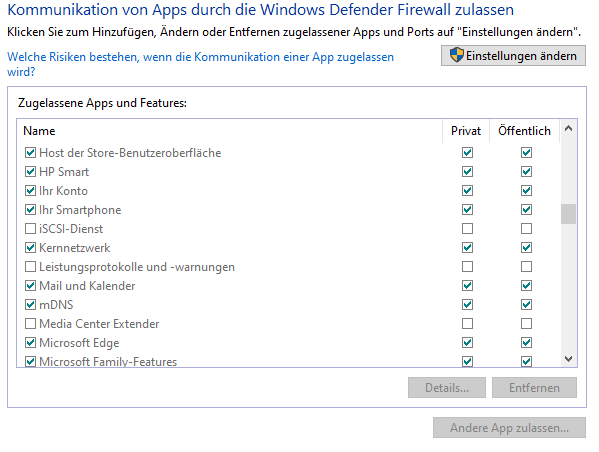The image size is (599, 452).
Task: Open the Details... button
Action: 447,388
